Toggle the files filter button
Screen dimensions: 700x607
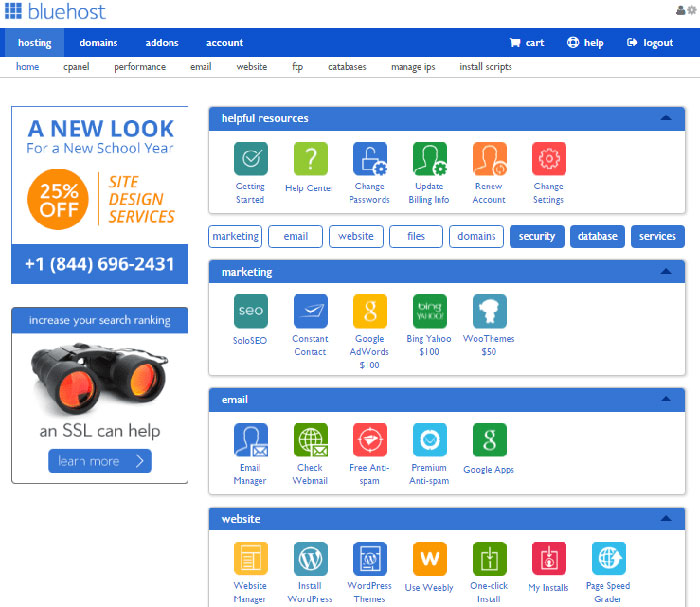pyautogui.click(x=416, y=236)
